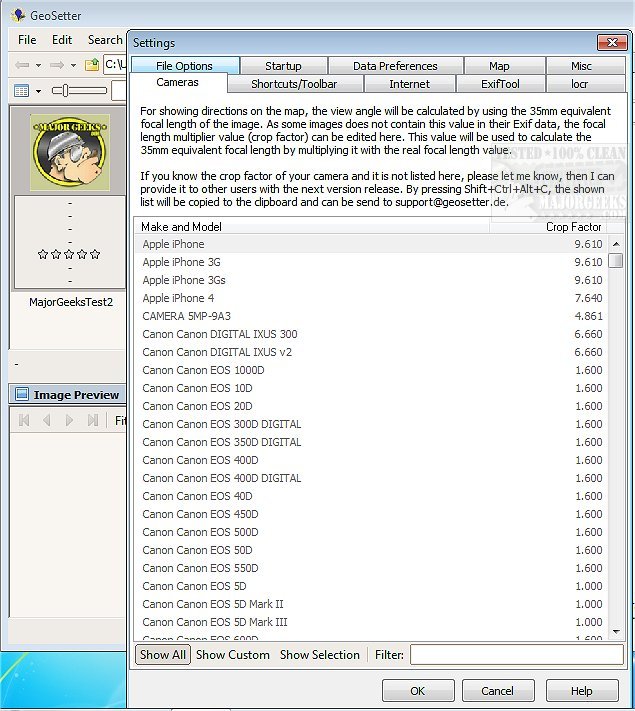Screen dimensions: 635x711
Task: Select the Apple iPhone row
Action: coord(371,244)
